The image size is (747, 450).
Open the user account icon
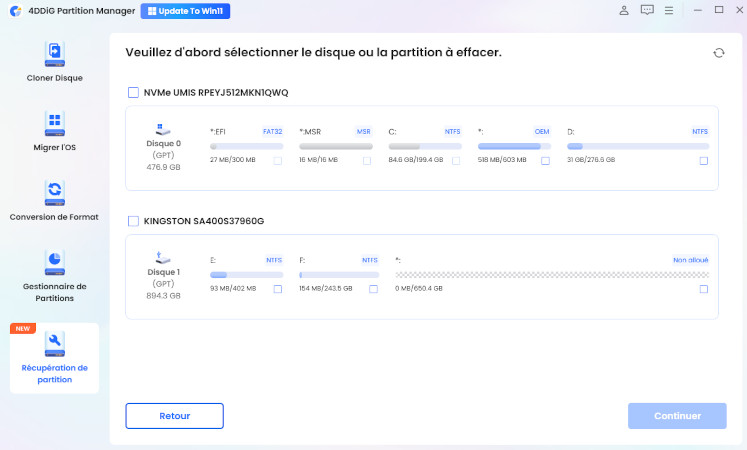click(624, 10)
